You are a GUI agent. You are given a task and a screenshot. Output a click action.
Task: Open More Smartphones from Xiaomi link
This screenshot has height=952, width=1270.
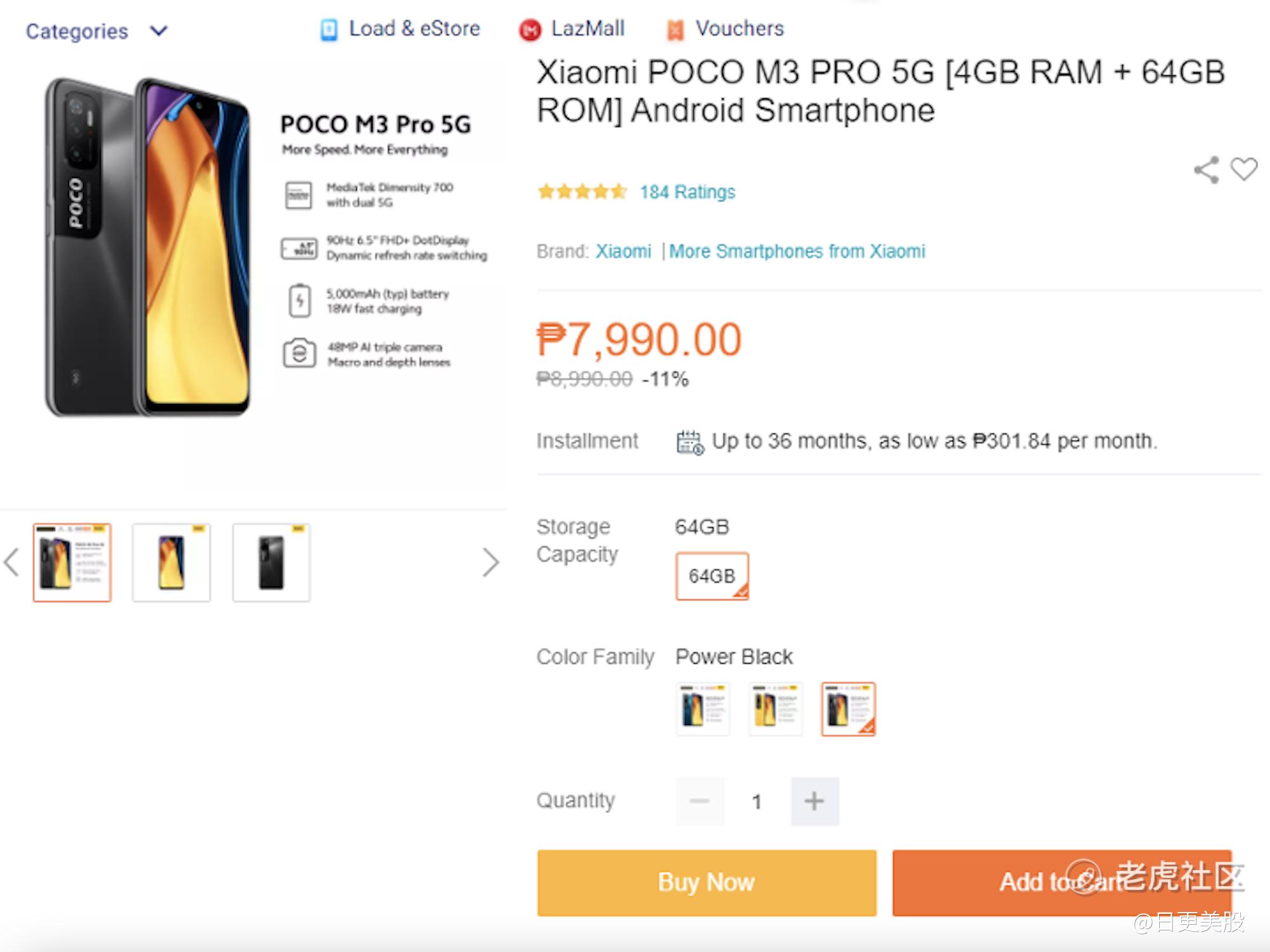pyautogui.click(x=797, y=252)
